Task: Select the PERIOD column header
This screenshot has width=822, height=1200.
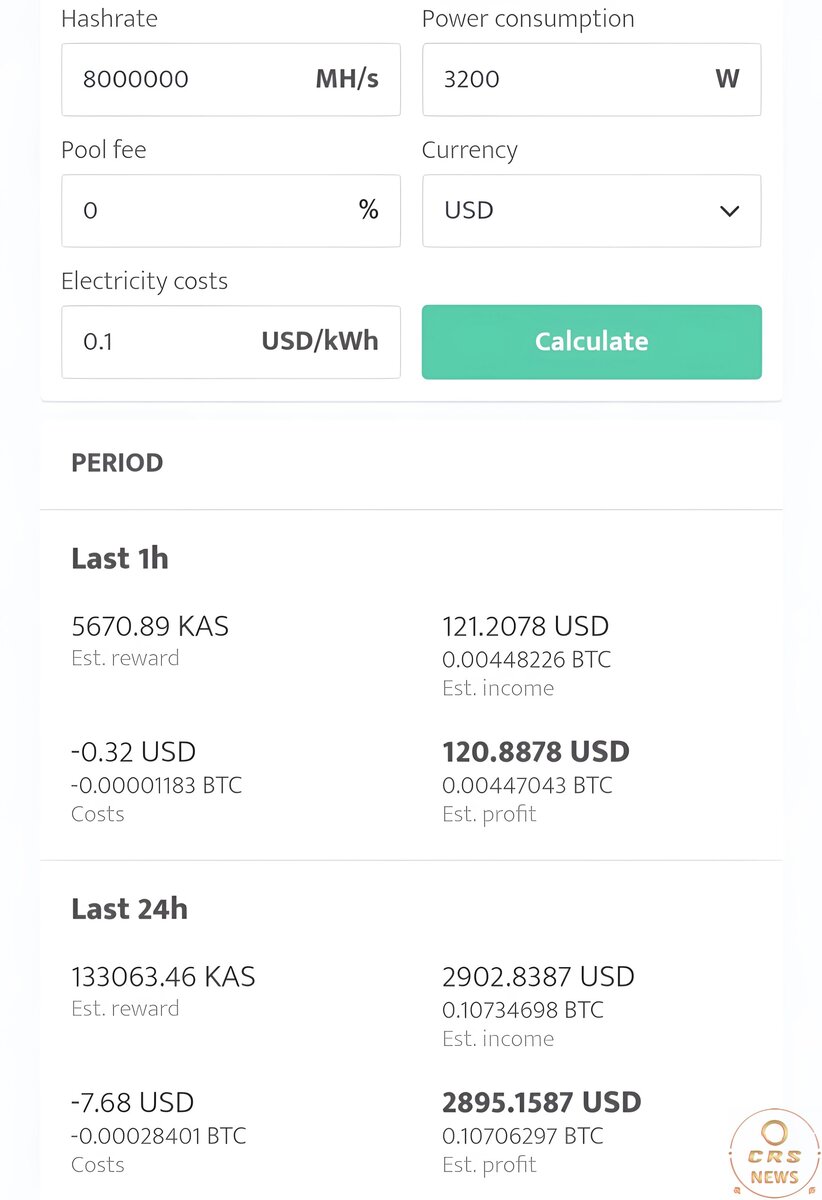Action: coord(117,463)
